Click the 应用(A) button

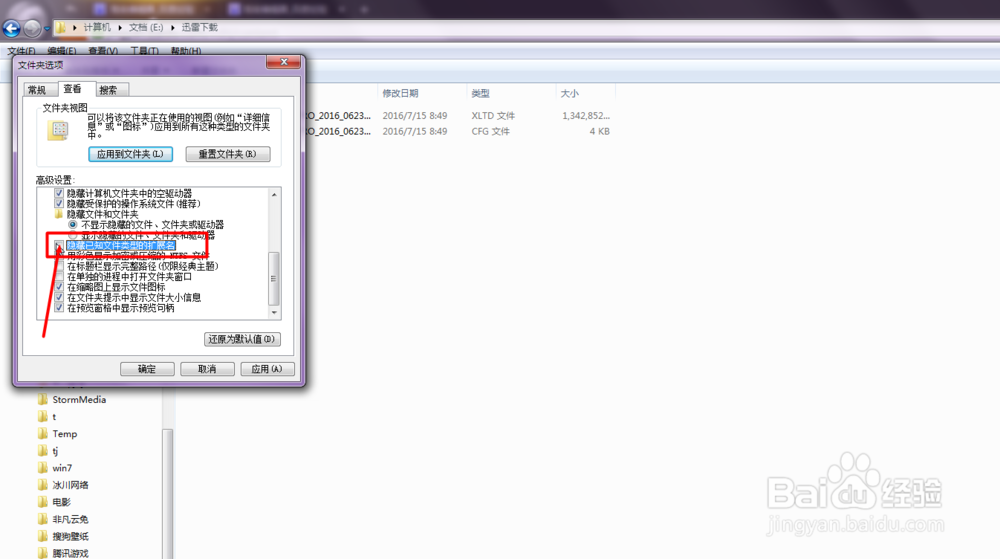(x=267, y=369)
